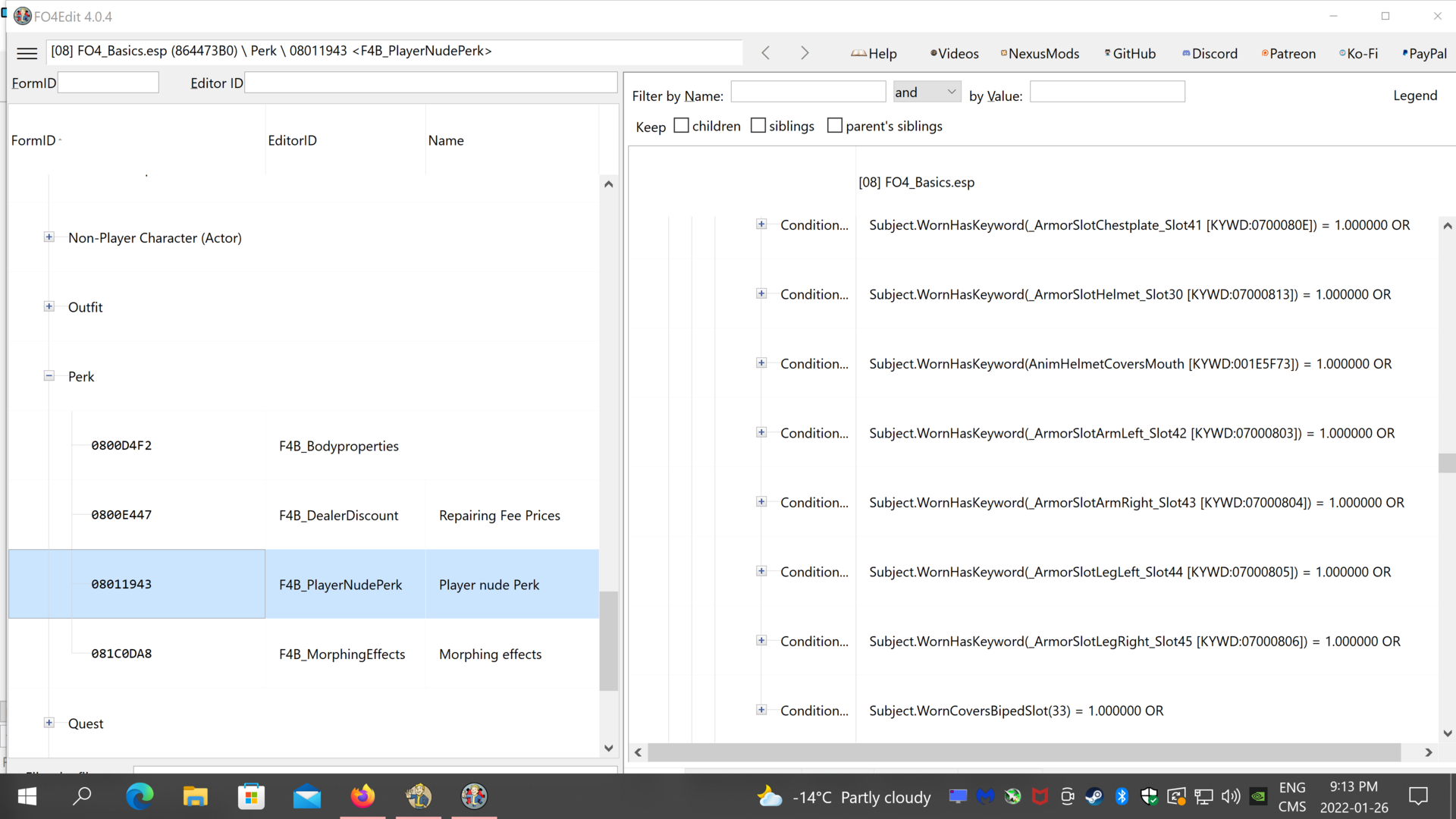
Task: Focus the Filter by Name field
Action: (808, 92)
